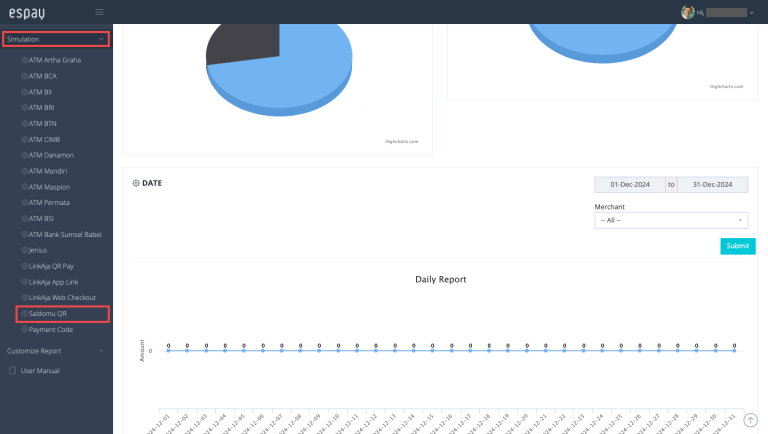The image size is (768, 434).
Task: Open ATM Mandiri simulation
Action: [x=48, y=171]
